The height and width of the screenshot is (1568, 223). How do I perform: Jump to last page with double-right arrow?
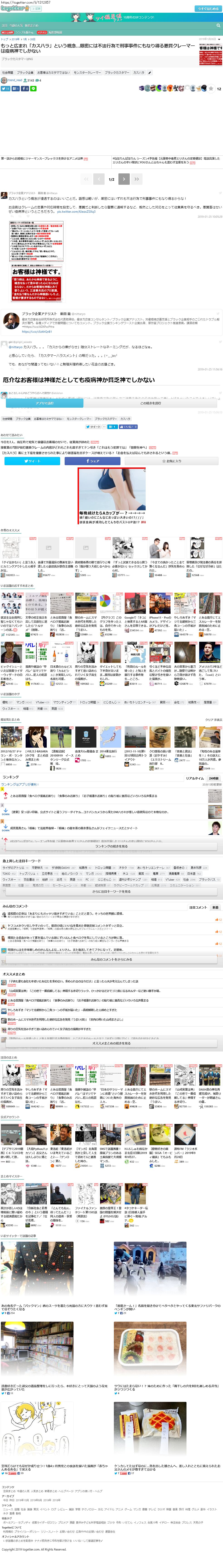(x=137, y=179)
